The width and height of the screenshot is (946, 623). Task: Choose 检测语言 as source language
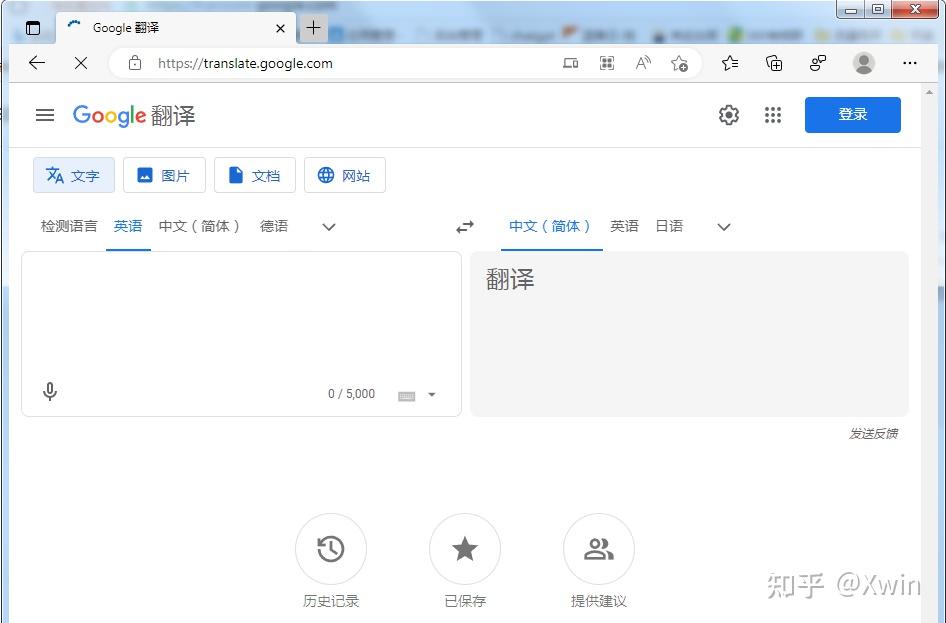[x=69, y=226]
